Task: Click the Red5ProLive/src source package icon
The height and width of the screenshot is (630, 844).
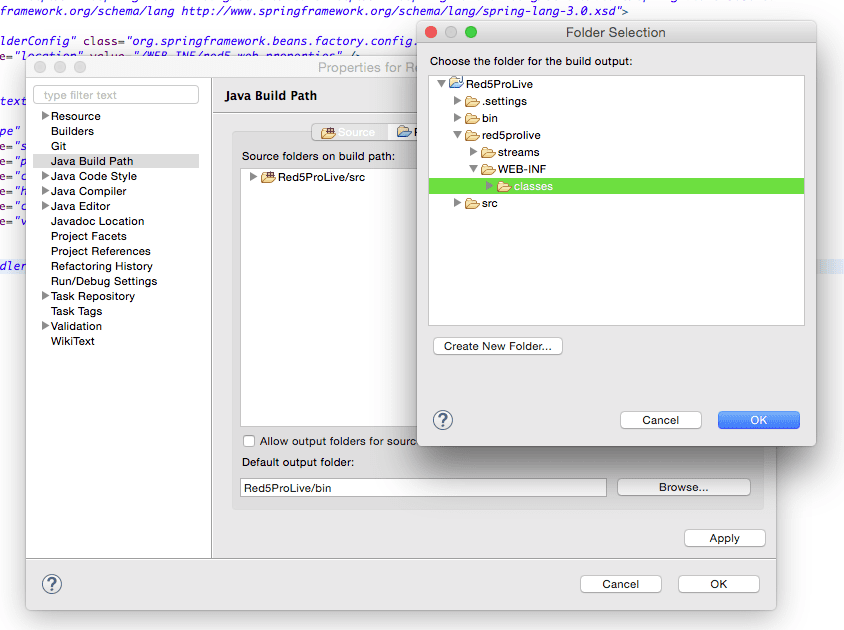Action: [269, 177]
